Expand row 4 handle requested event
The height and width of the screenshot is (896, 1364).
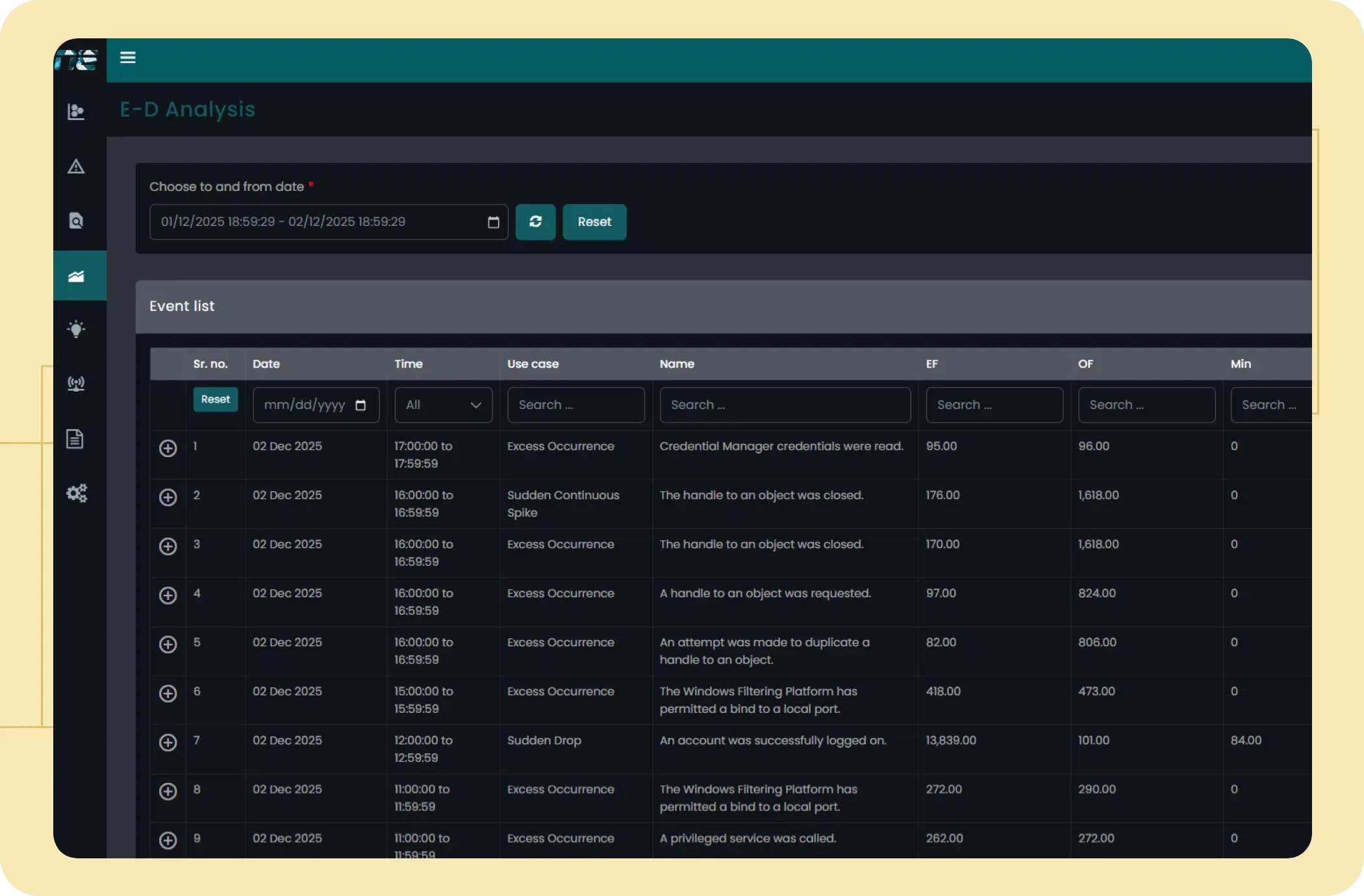pos(168,595)
